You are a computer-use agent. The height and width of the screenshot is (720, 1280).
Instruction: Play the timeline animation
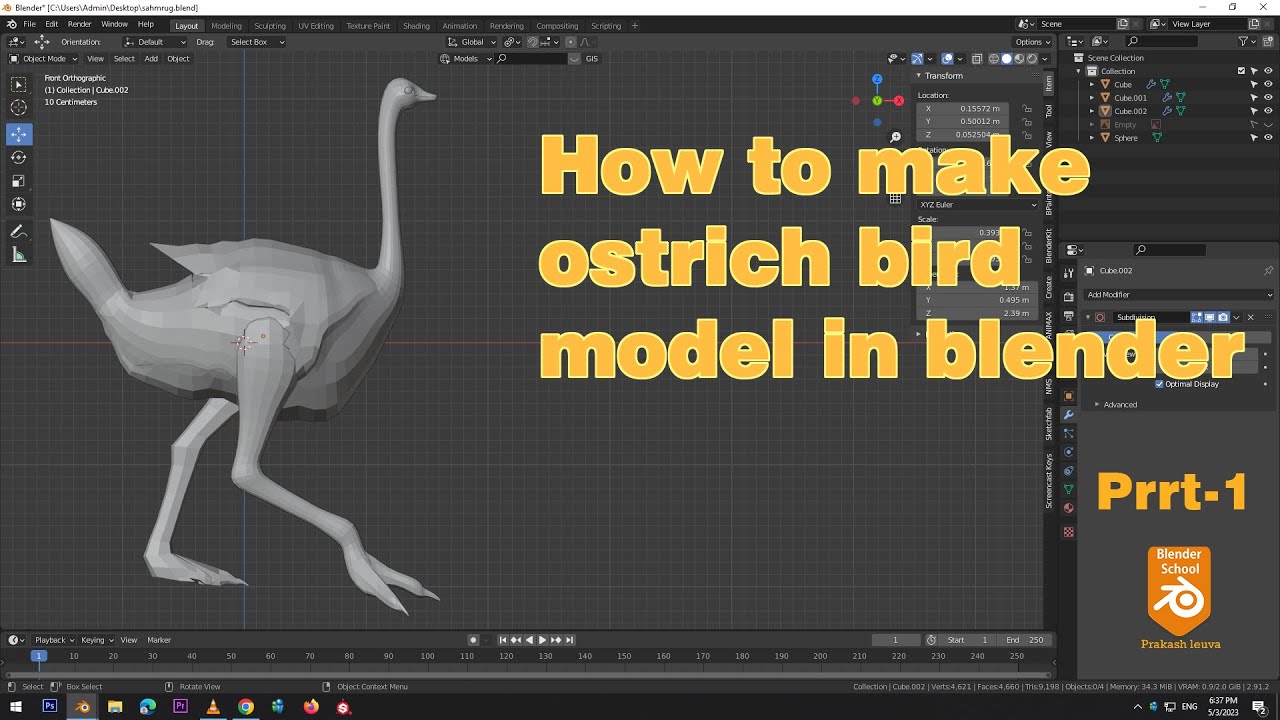[x=542, y=640]
